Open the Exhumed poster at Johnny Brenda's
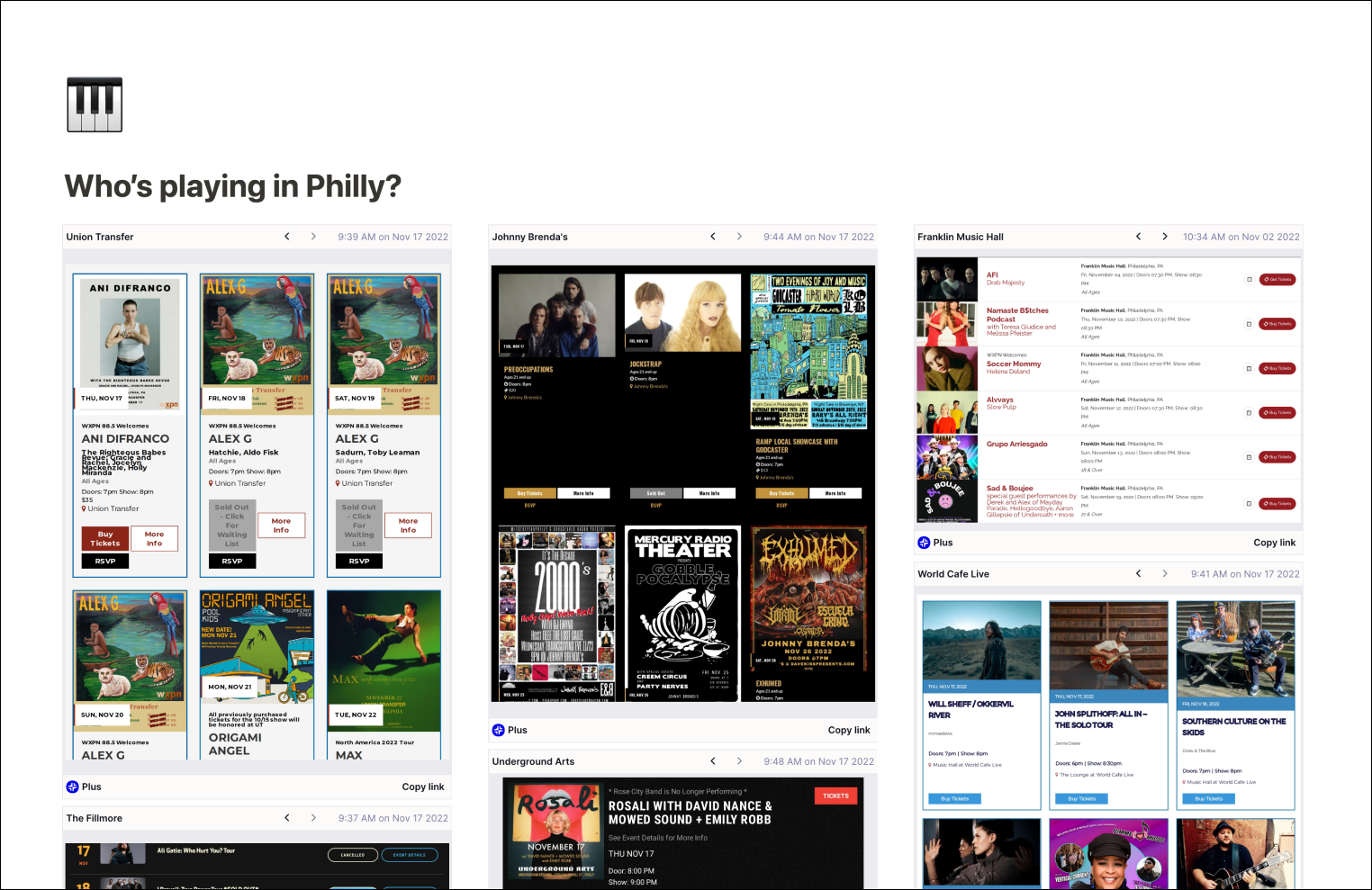 pos(809,600)
